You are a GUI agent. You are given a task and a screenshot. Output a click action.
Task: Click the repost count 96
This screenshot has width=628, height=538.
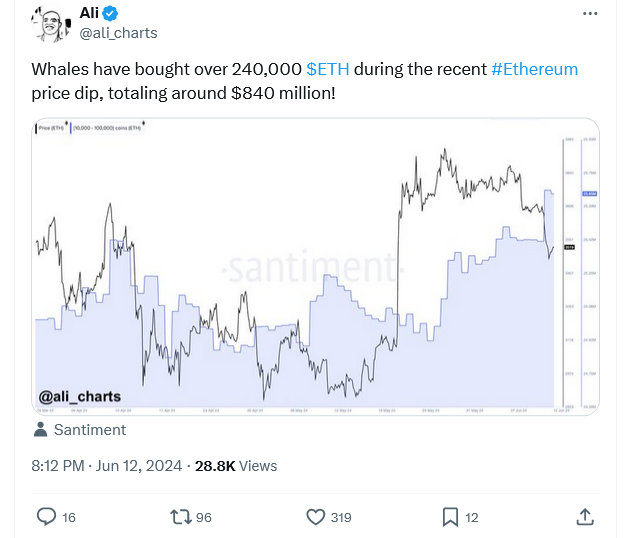tap(203, 518)
